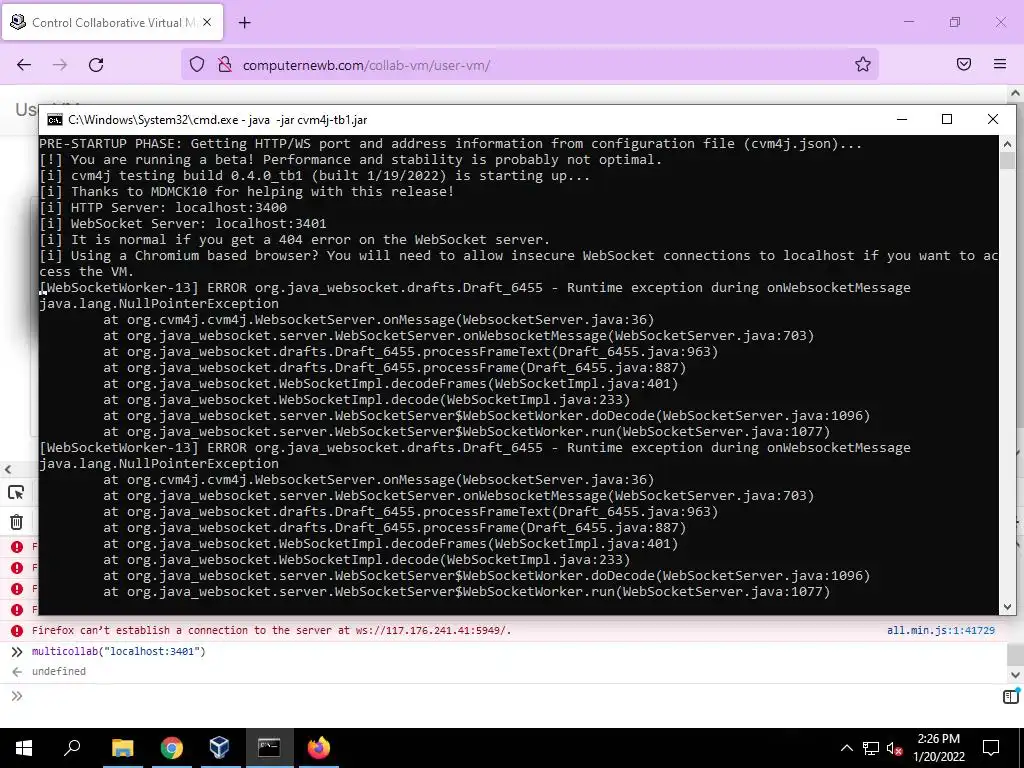Open a new Firefox tab
1024x768 pixels.
point(245,23)
